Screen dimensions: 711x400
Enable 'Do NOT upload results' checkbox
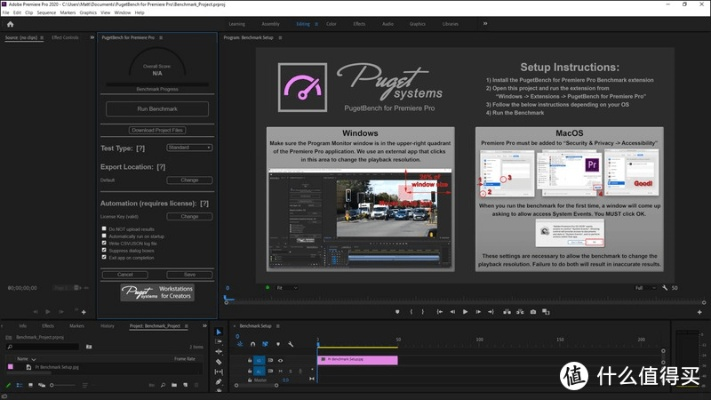(105, 229)
